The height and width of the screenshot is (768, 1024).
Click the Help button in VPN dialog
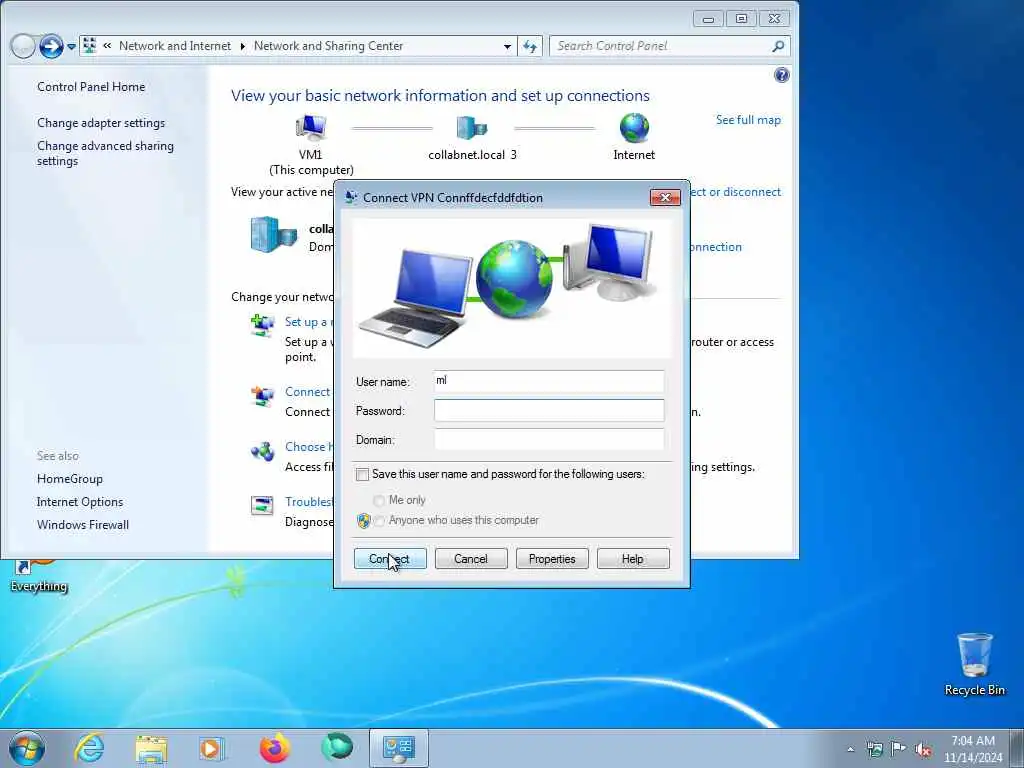coord(633,558)
